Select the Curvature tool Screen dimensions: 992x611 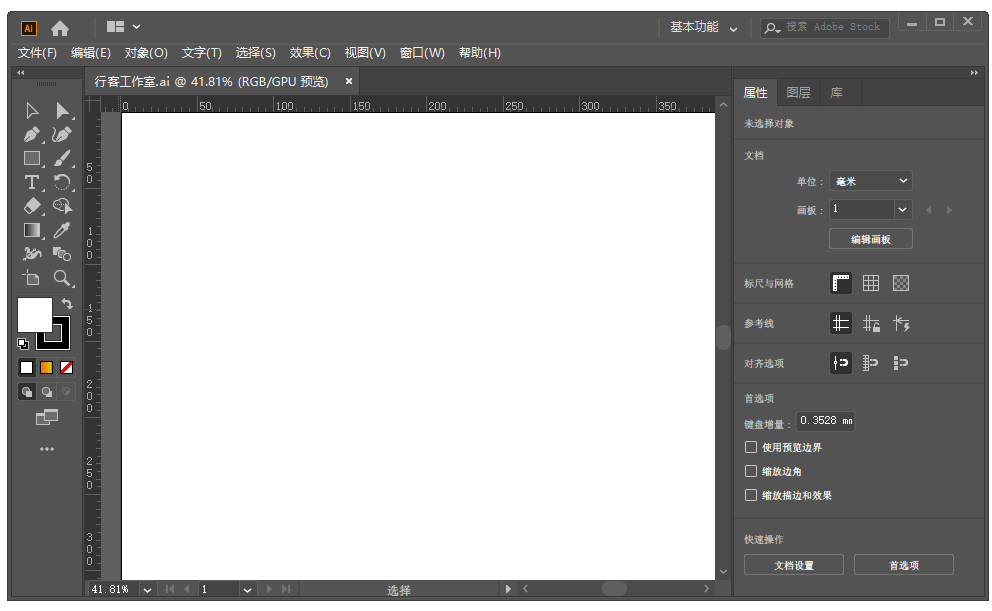pyautogui.click(x=62, y=135)
